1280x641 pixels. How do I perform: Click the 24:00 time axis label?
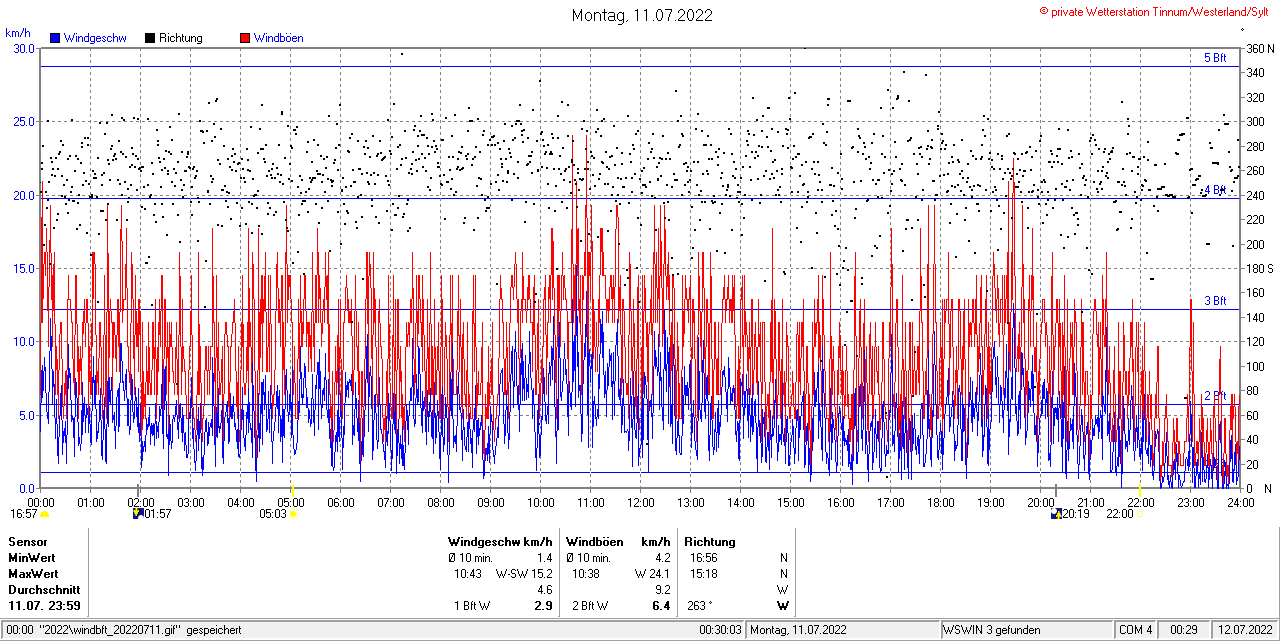1241,502
